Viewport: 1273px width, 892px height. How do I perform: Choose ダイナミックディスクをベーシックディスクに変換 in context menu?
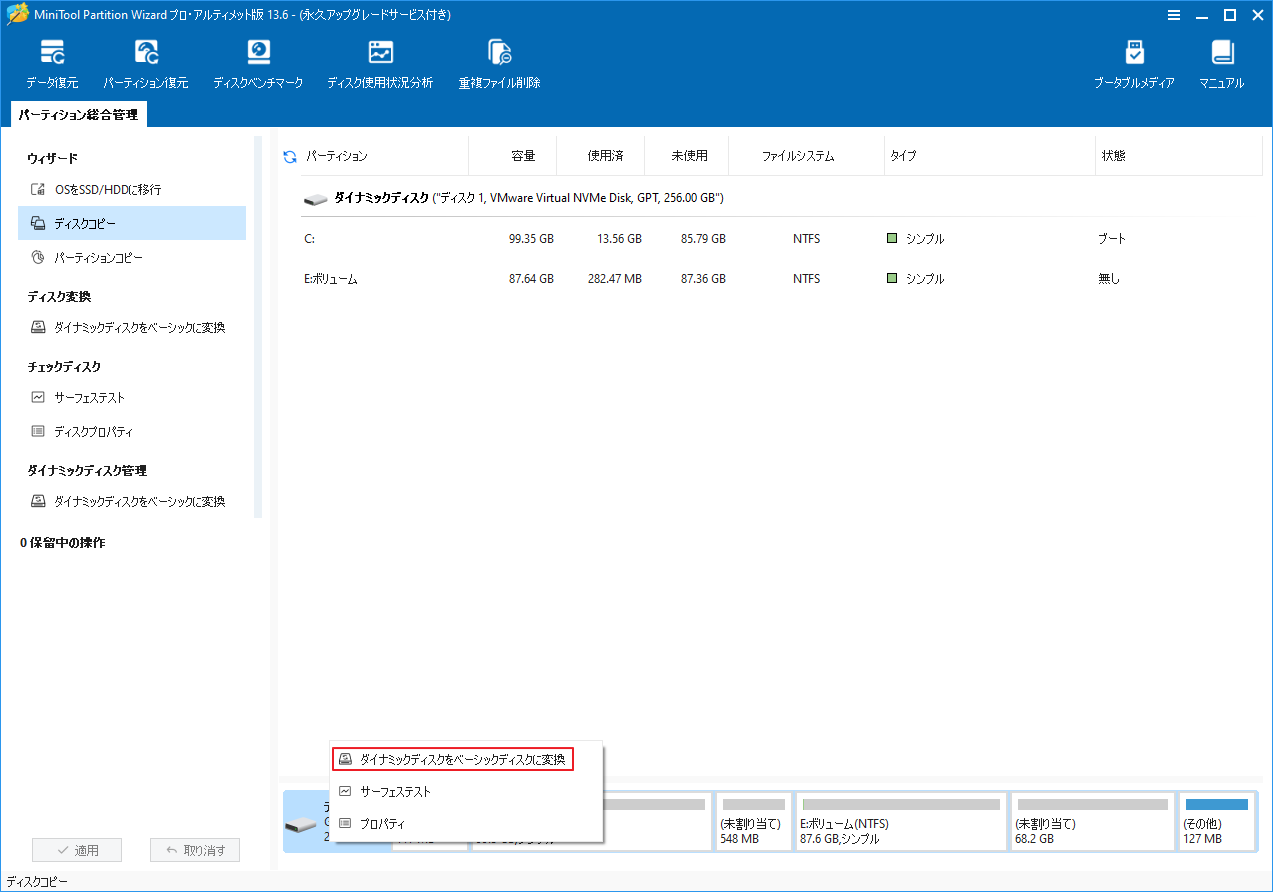click(x=452, y=759)
